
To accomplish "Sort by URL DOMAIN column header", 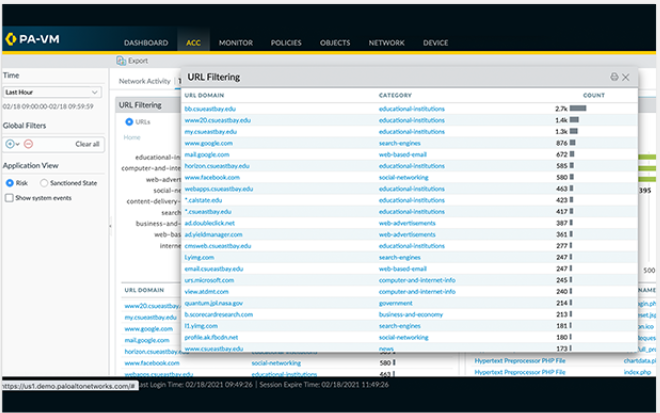I will (x=204, y=95).
